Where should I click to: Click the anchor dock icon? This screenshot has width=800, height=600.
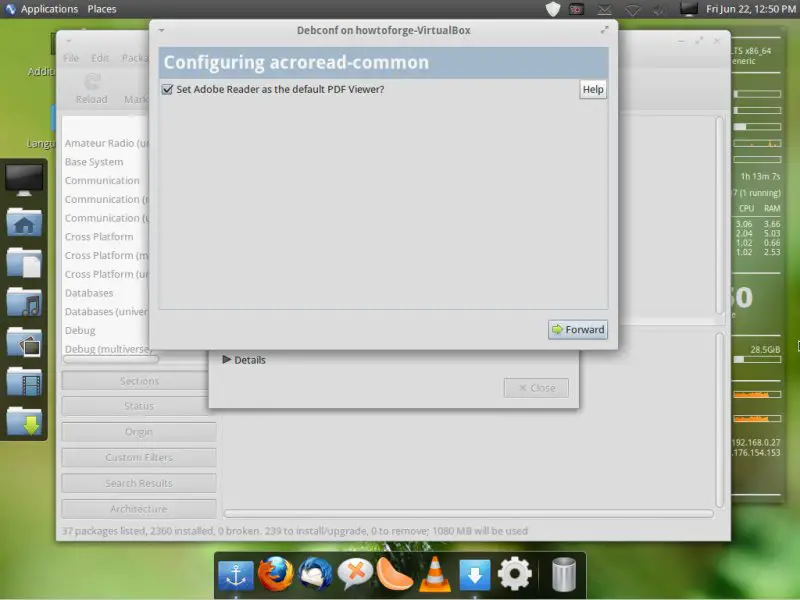click(236, 576)
